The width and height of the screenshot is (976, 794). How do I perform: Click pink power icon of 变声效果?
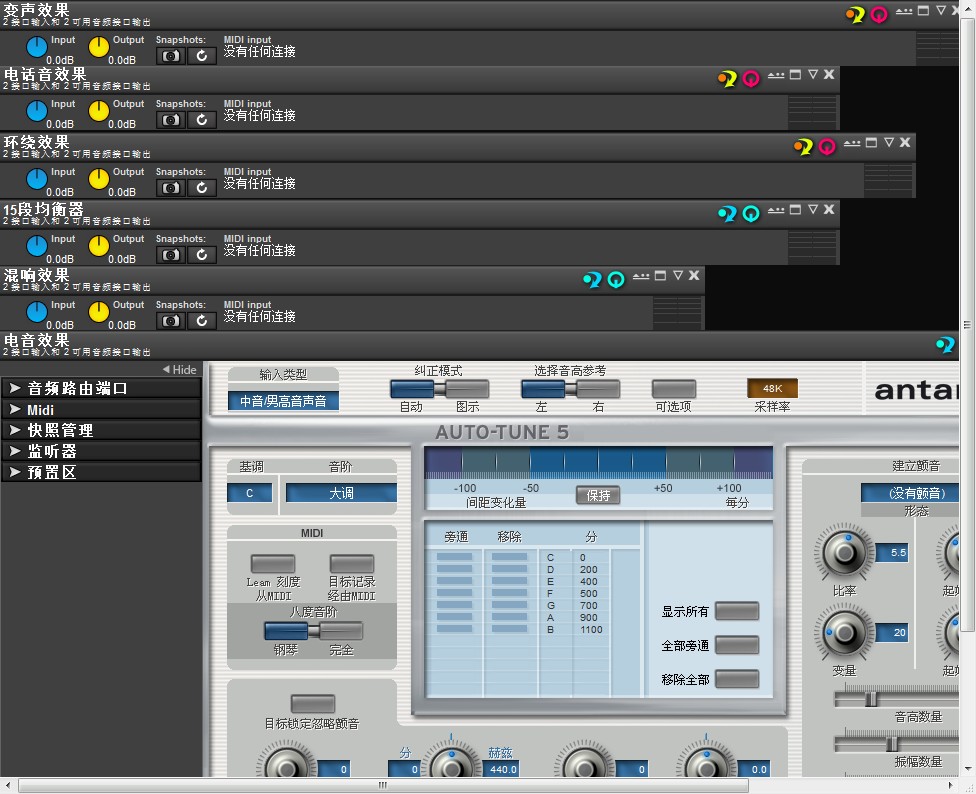[879, 14]
